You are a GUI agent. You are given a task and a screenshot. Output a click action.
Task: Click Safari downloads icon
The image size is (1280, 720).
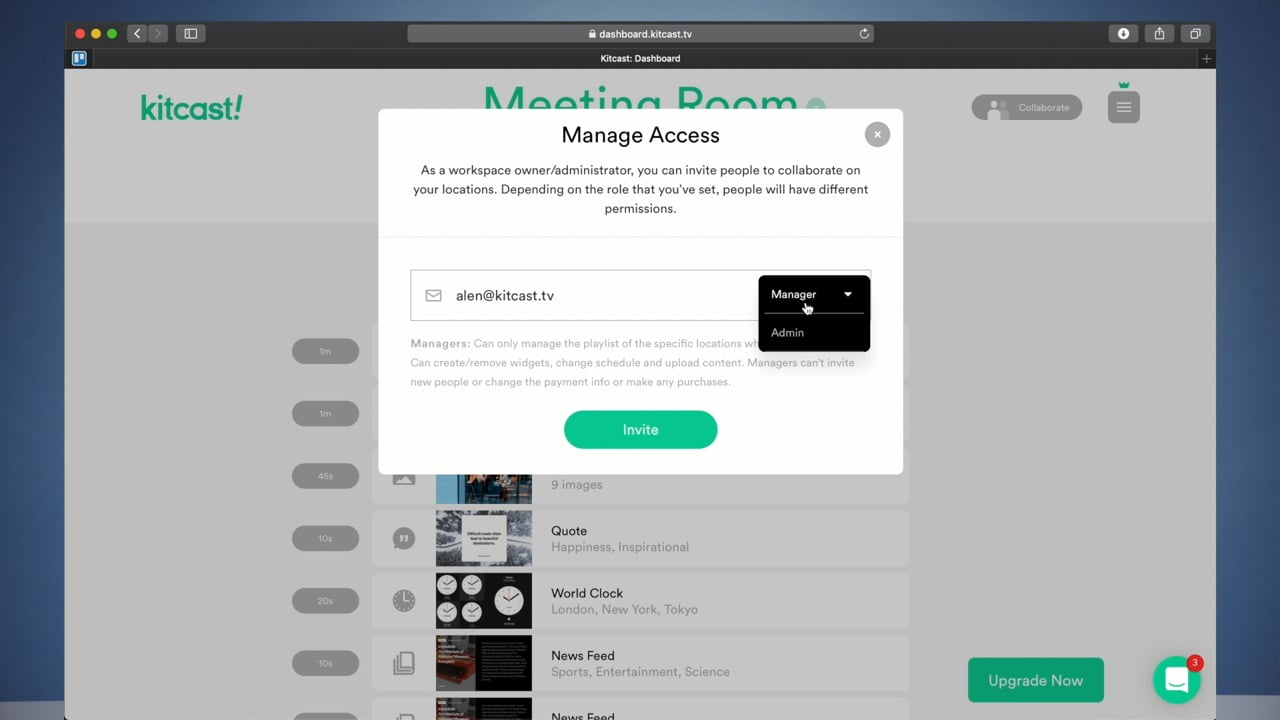pos(1123,33)
